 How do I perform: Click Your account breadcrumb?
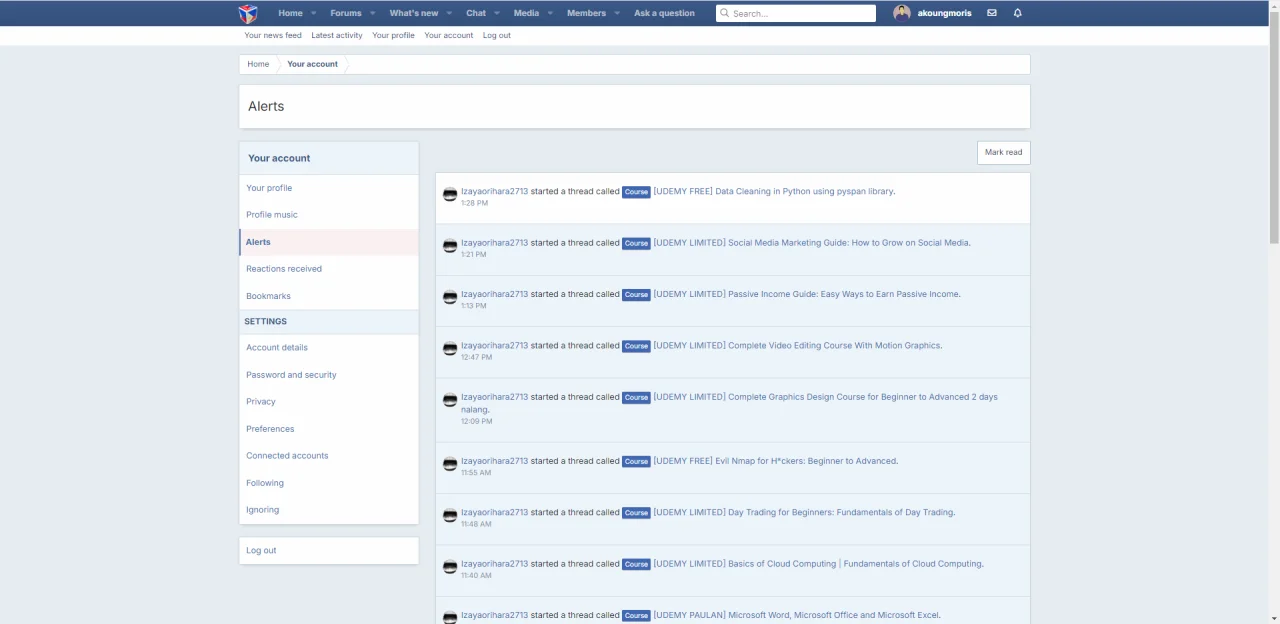[x=312, y=64]
